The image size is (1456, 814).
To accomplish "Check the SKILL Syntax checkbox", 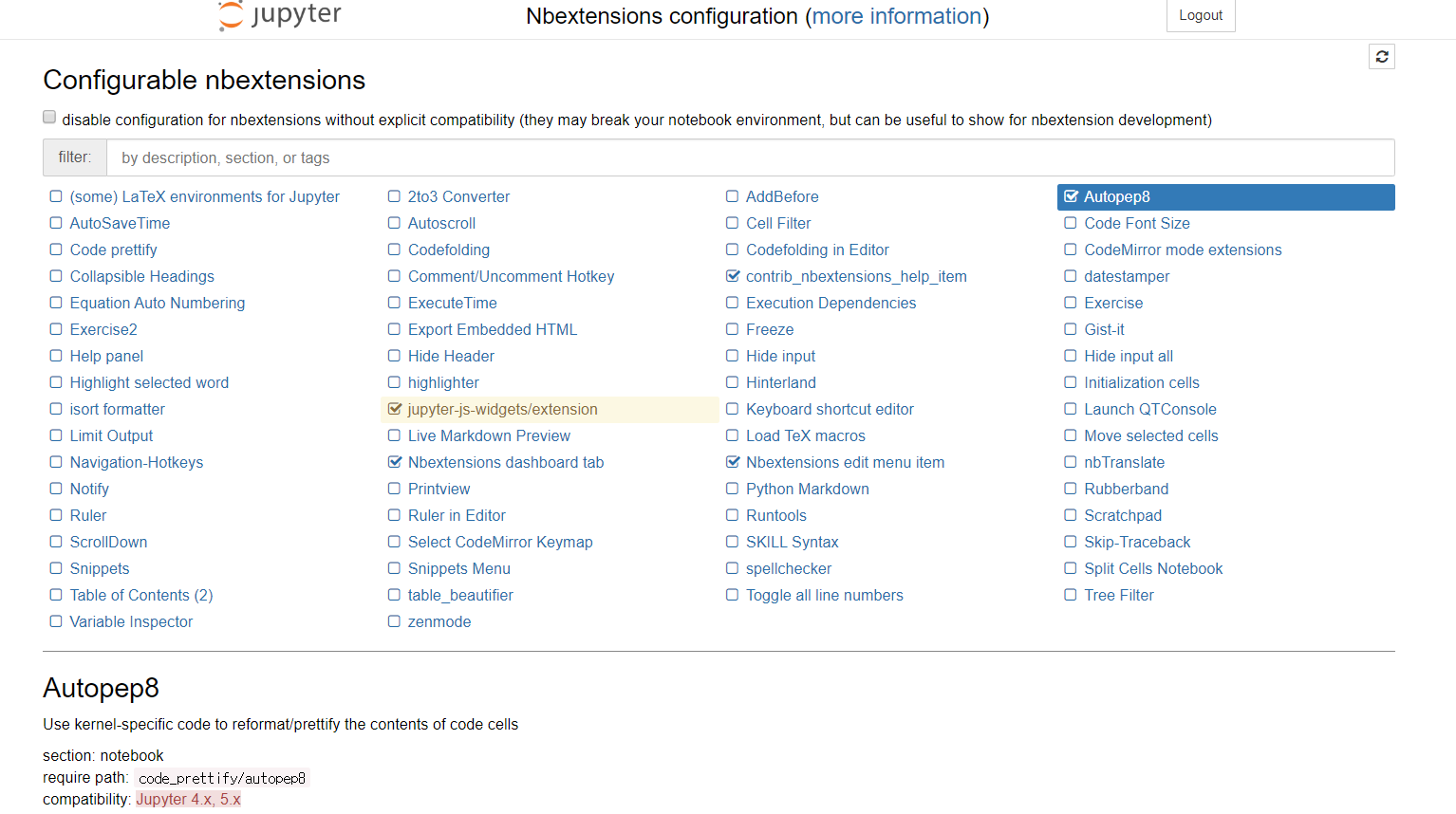I will (x=733, y=542).
